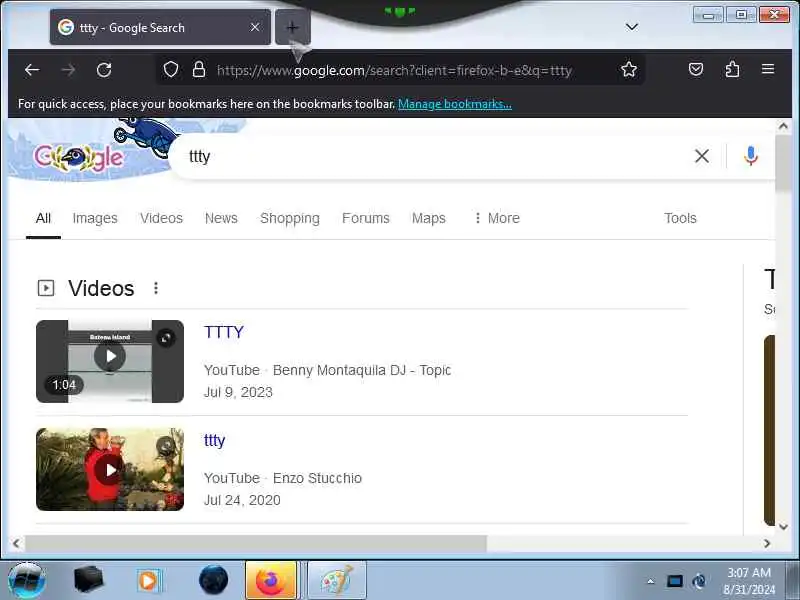Open Firefox application hamburger menu
This screenshot has height=600, width=800.
tap(768, 69)
